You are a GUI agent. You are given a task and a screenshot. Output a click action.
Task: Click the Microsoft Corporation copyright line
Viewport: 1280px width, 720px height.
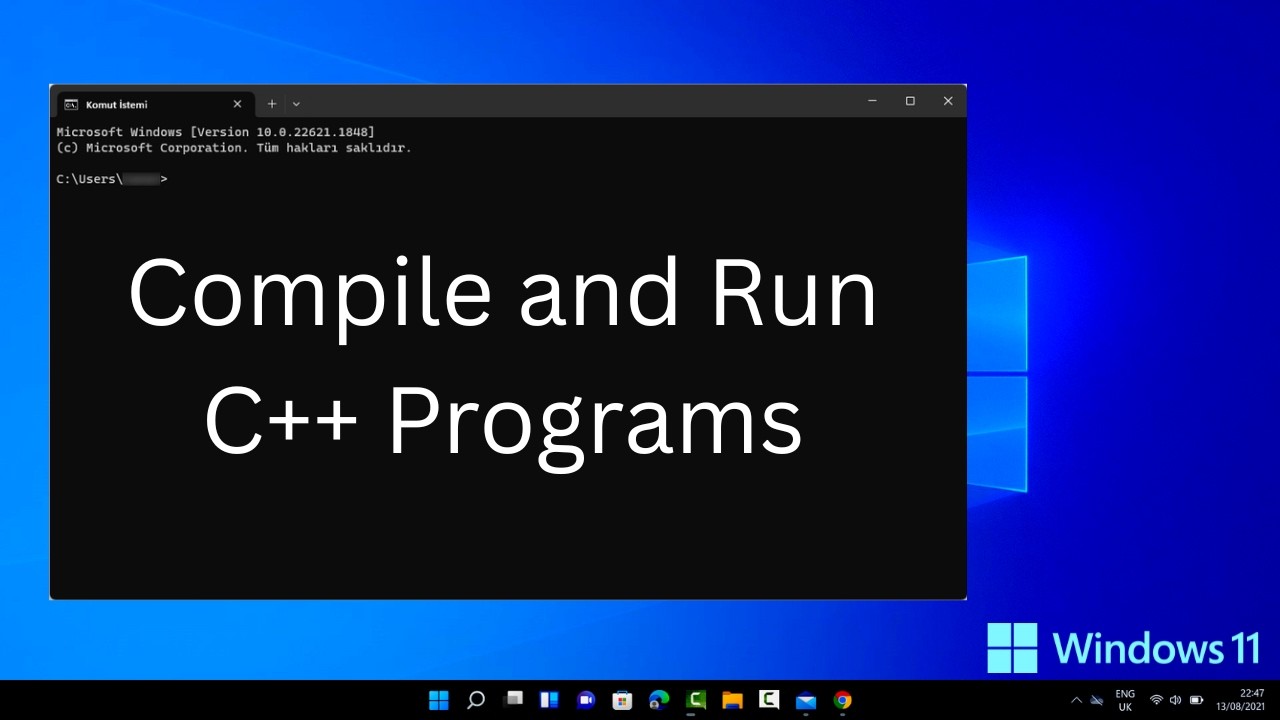234,148
